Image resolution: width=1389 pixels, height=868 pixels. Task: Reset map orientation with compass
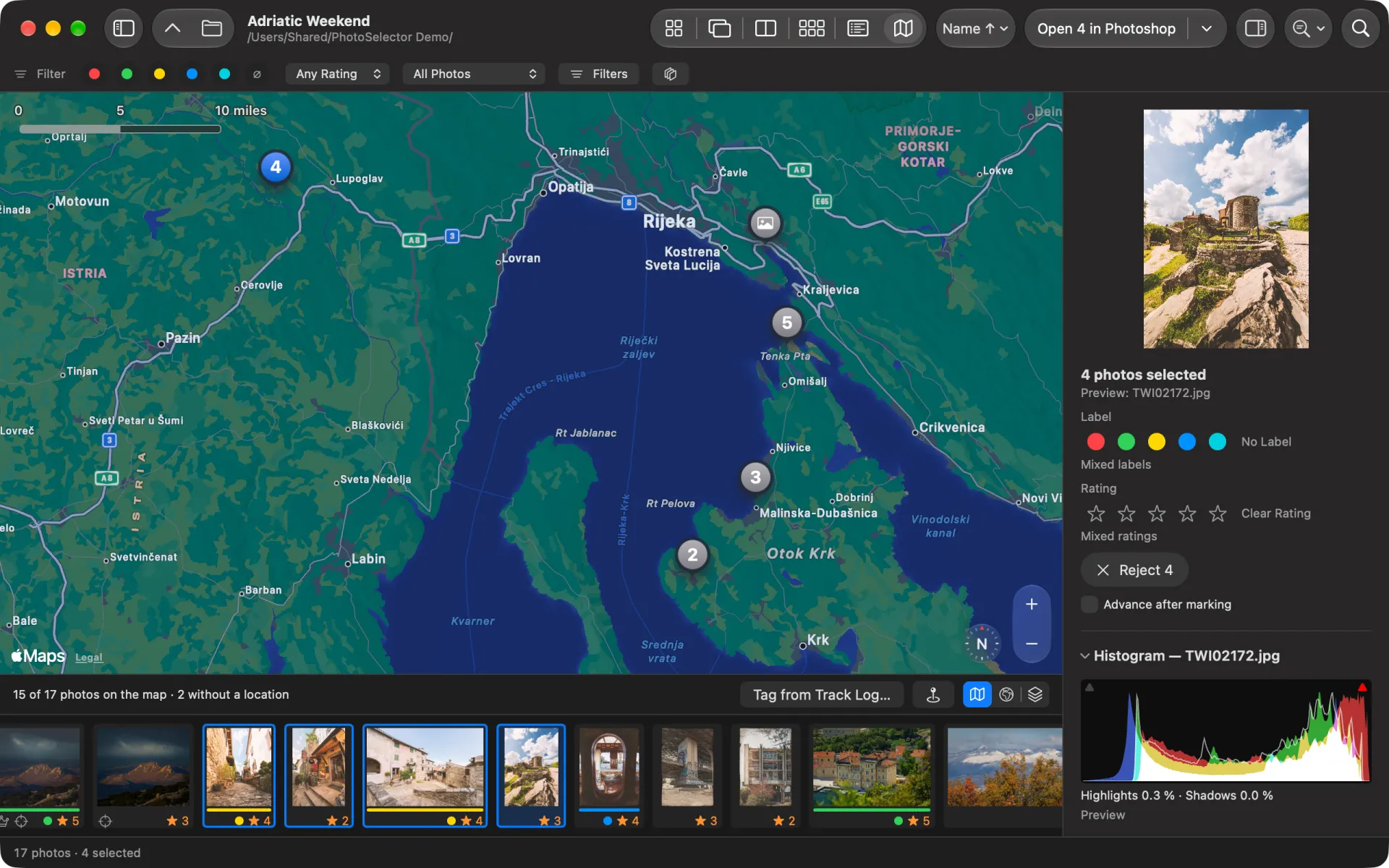point(982,643)
